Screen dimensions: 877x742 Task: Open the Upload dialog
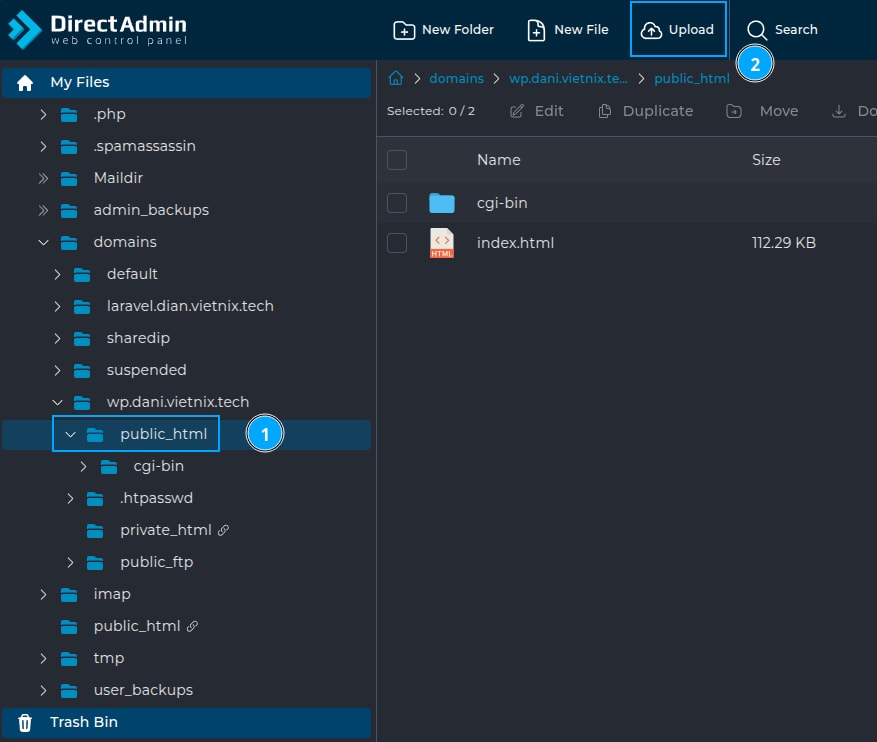click(x=678, y=30)
